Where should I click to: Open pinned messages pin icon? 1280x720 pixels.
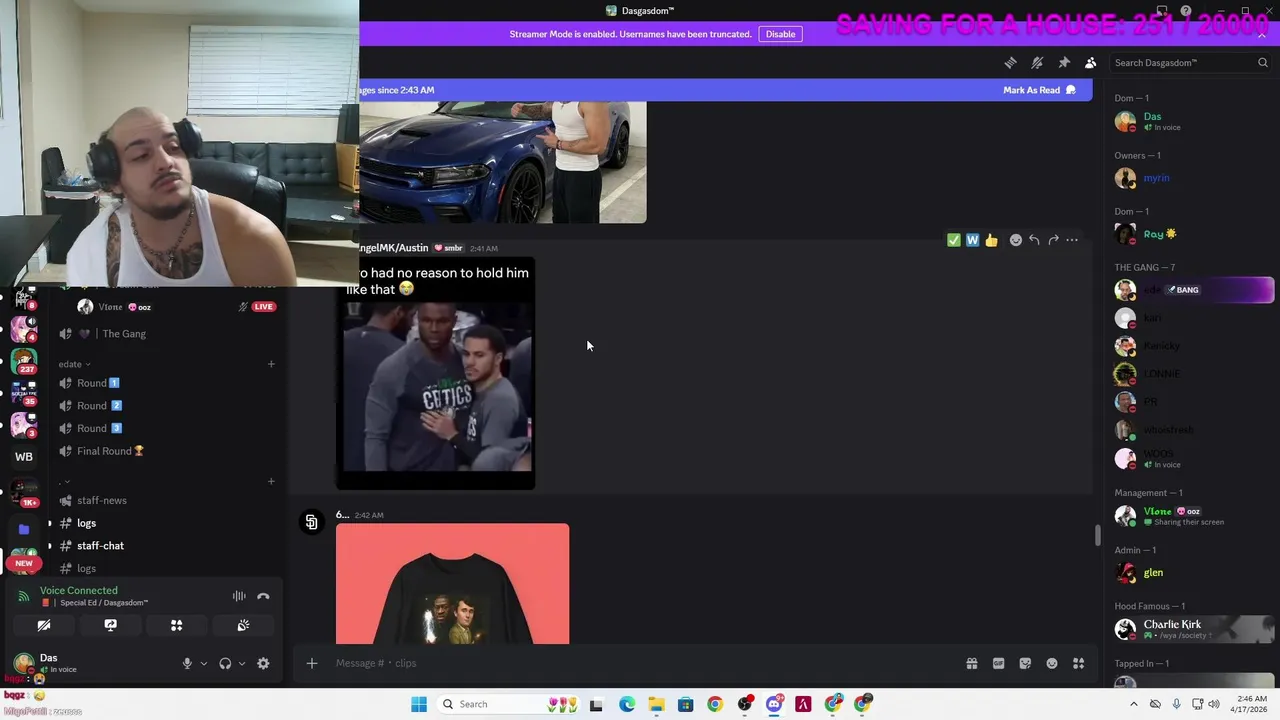pyautogui.click(x=1064, y=63)
